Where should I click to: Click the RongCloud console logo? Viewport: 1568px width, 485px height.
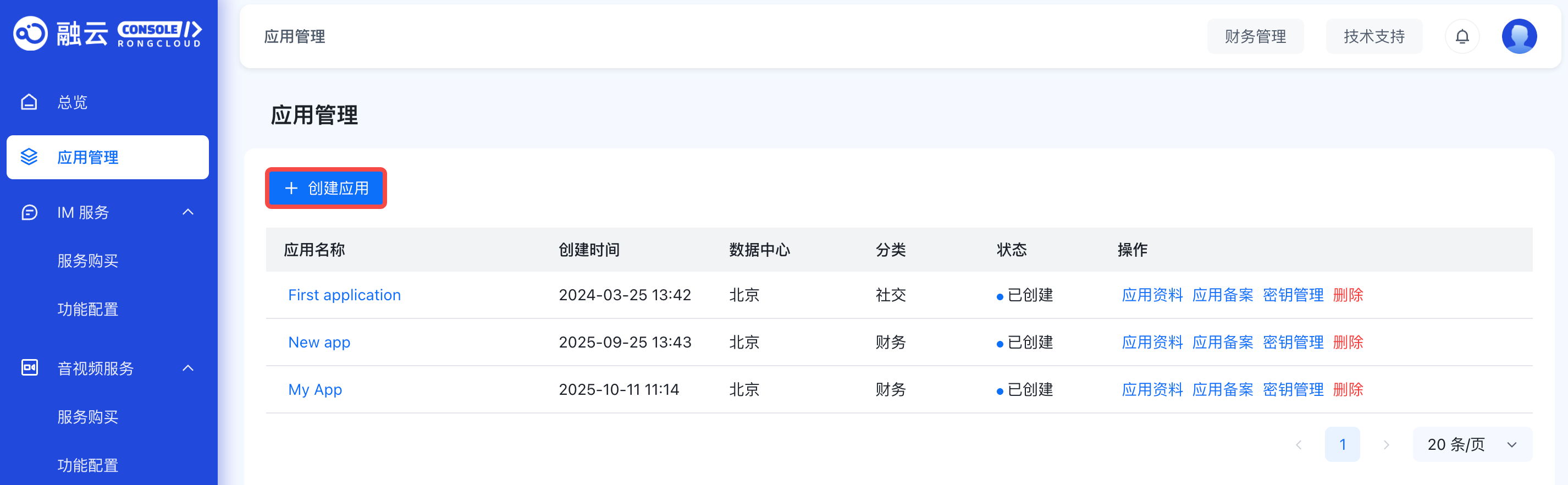(107, 34)
